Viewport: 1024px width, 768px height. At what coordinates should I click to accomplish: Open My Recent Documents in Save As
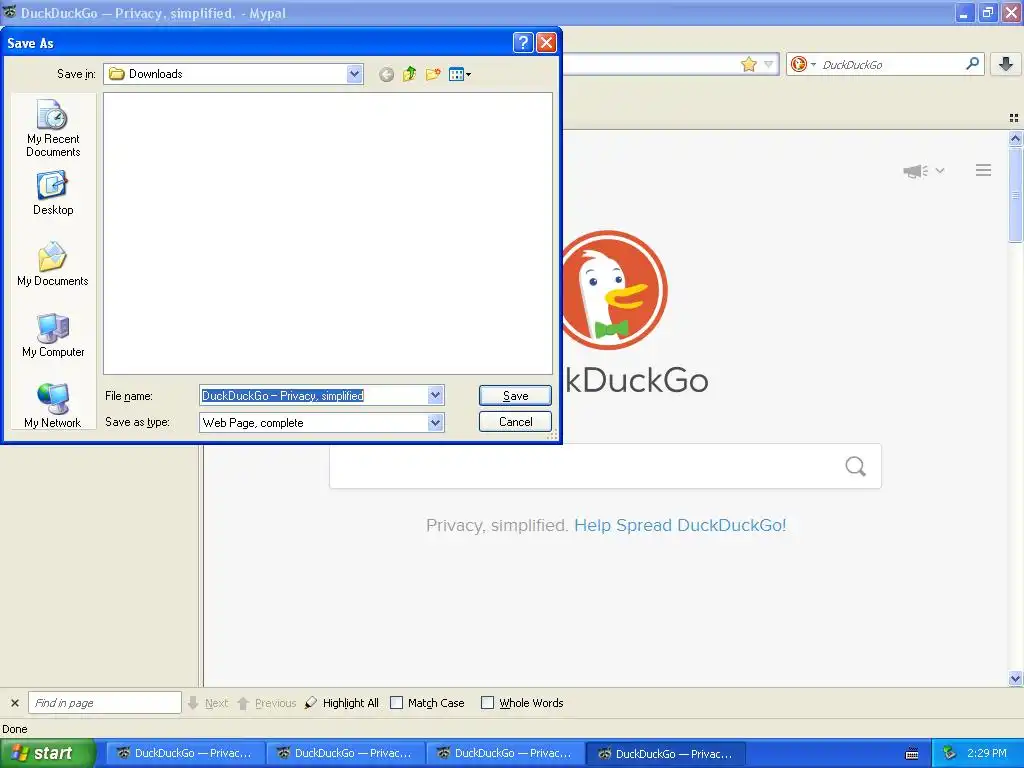(53, 128)
